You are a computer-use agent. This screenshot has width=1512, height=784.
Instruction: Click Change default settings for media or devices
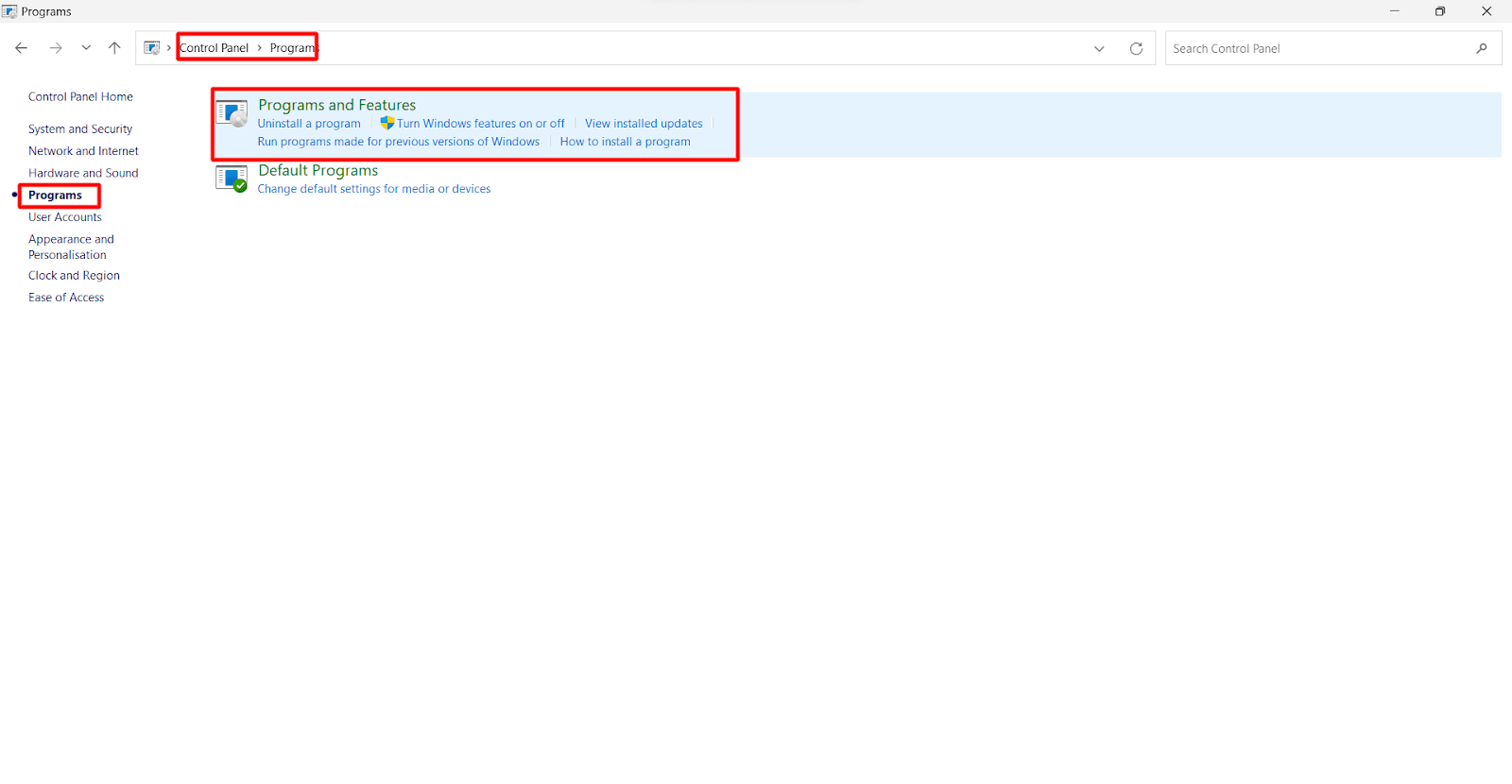point(374,189)
